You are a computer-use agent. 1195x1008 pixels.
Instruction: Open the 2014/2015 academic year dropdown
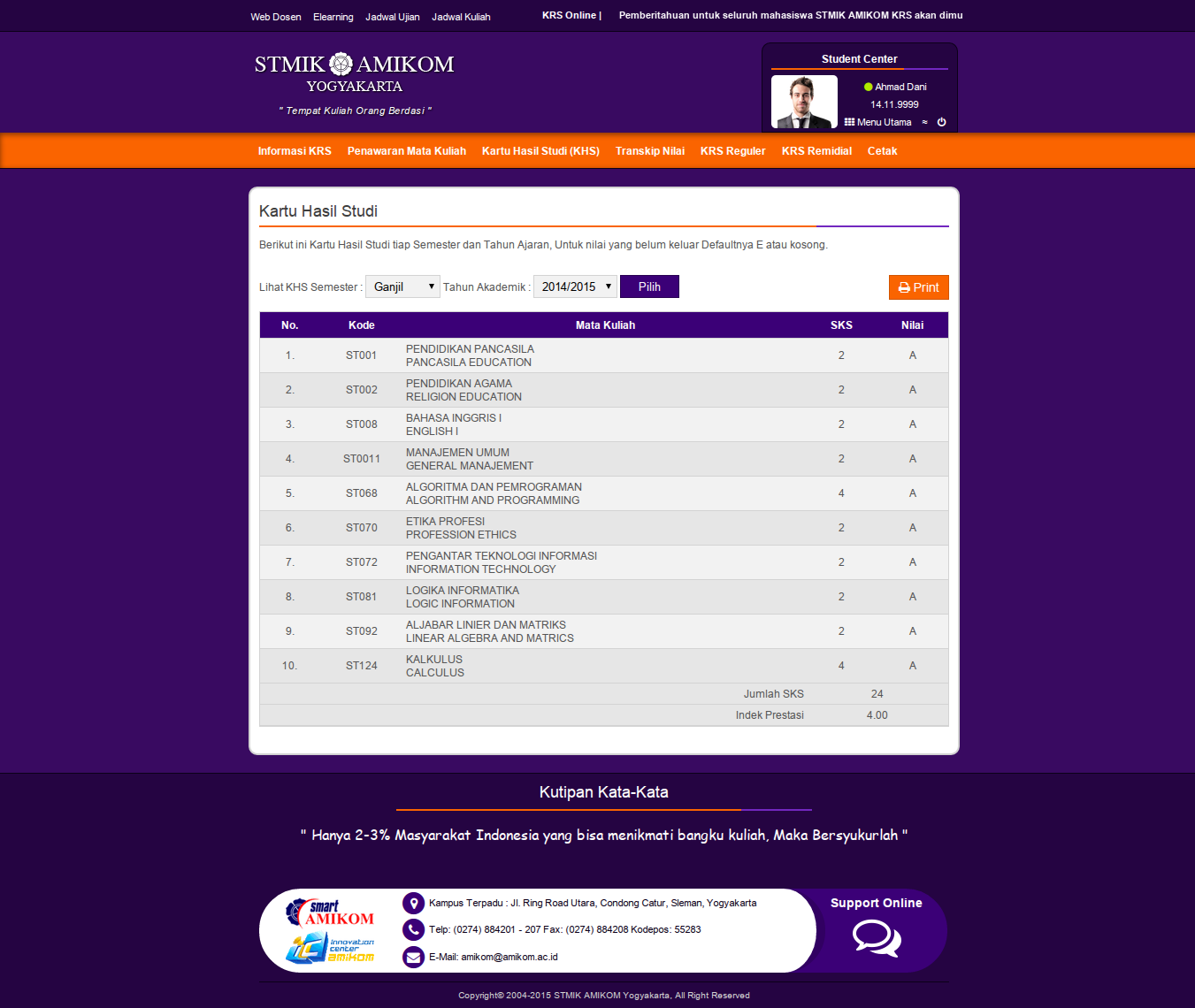click(x=575, y=286)
